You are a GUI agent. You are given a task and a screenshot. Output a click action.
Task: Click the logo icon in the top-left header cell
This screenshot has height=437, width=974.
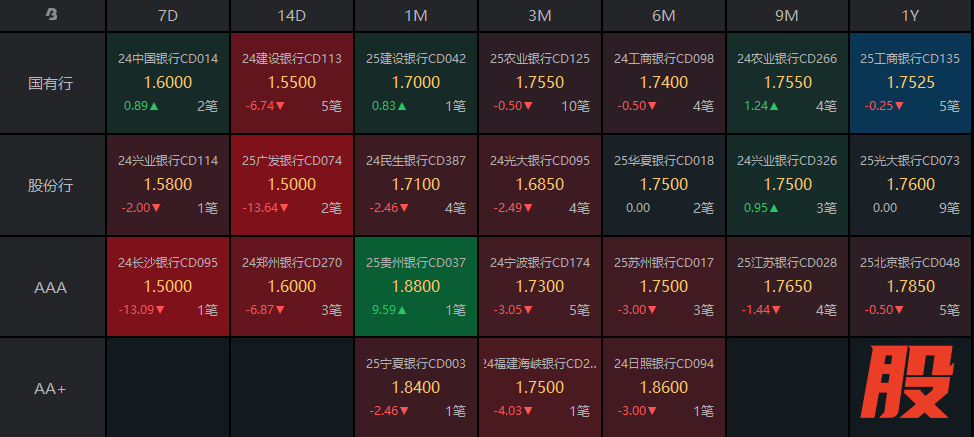coord(52,15)
